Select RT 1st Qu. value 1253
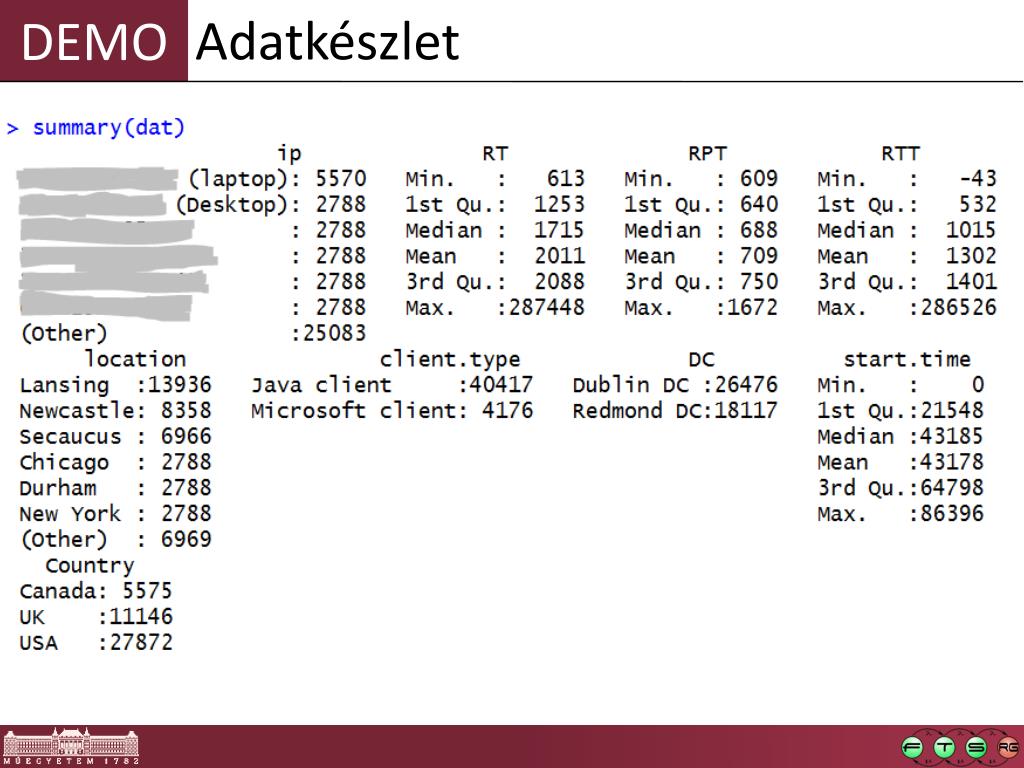Viewport: 1024px width, 768px height. (559, 204)
